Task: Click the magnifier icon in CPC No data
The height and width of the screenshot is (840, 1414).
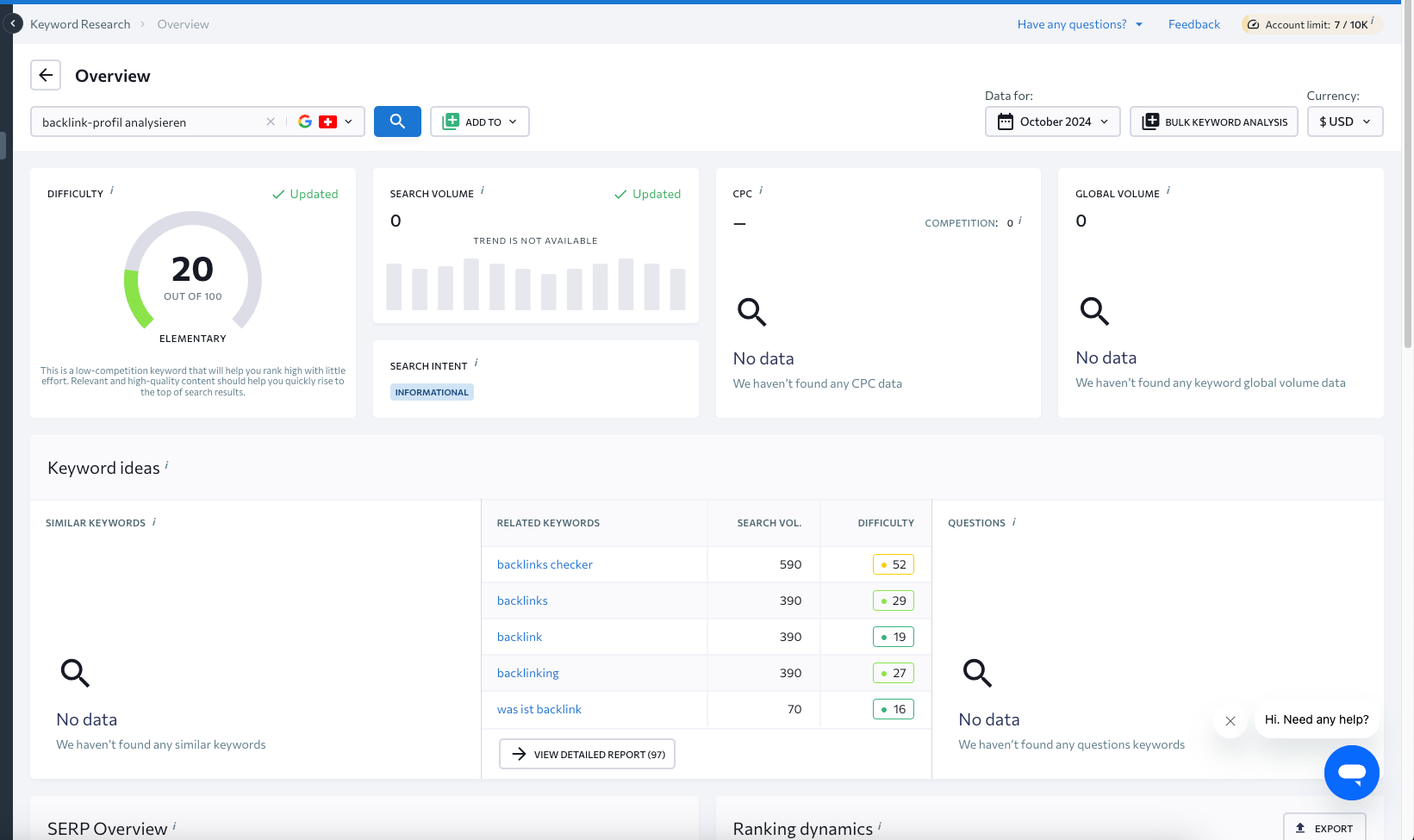Action: (x=751, y=311)
